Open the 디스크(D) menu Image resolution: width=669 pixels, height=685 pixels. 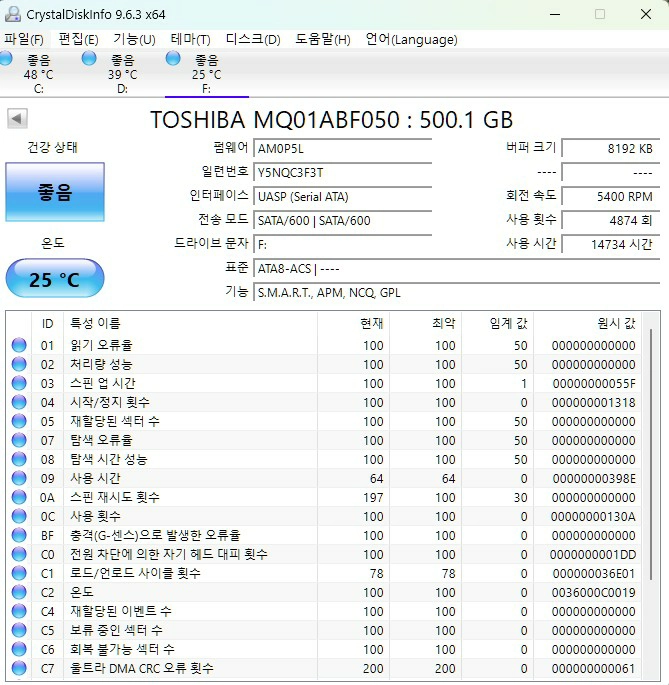[253, 40]
